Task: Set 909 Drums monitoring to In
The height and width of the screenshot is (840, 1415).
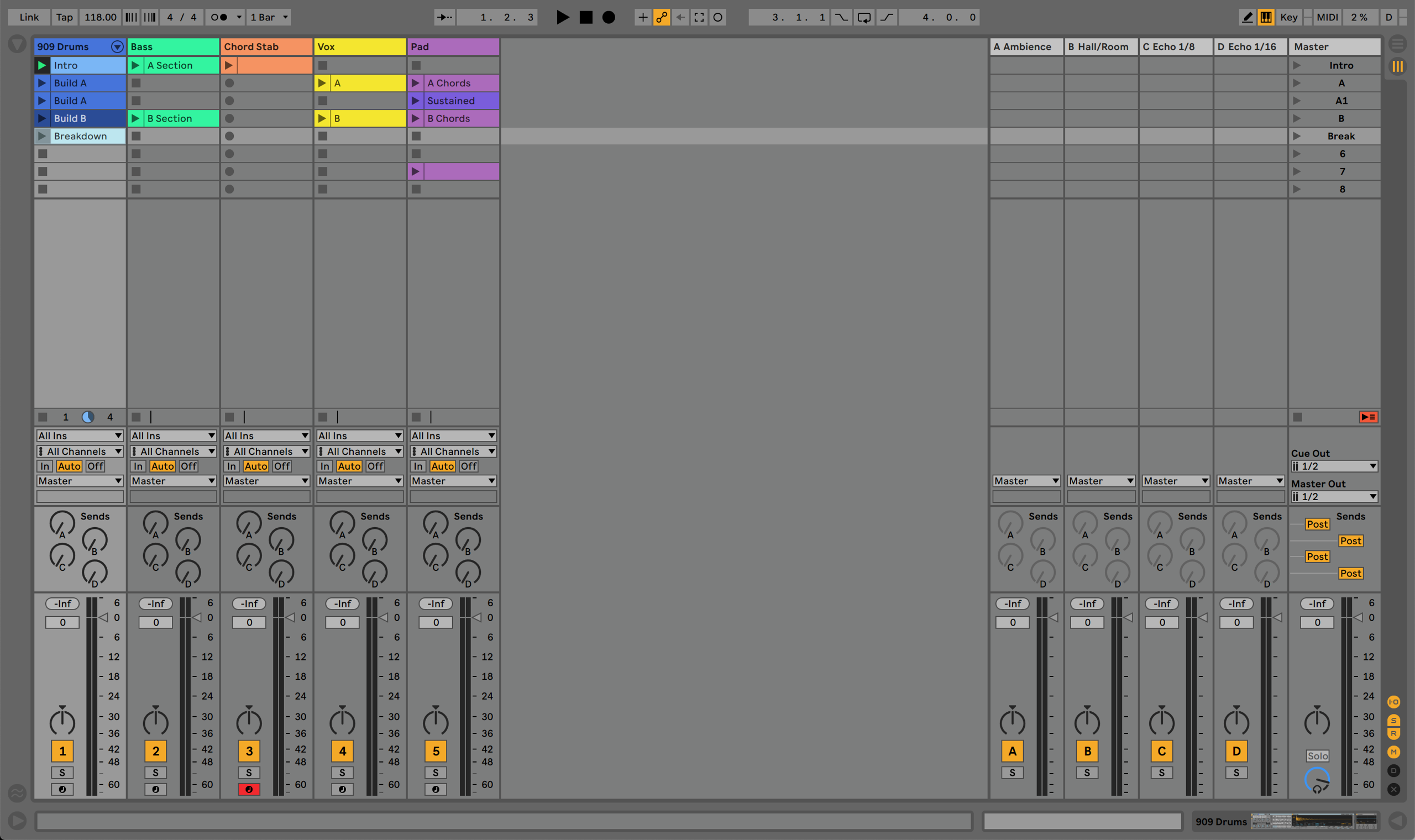Action: pyautogui.click(x=45, y=466)
